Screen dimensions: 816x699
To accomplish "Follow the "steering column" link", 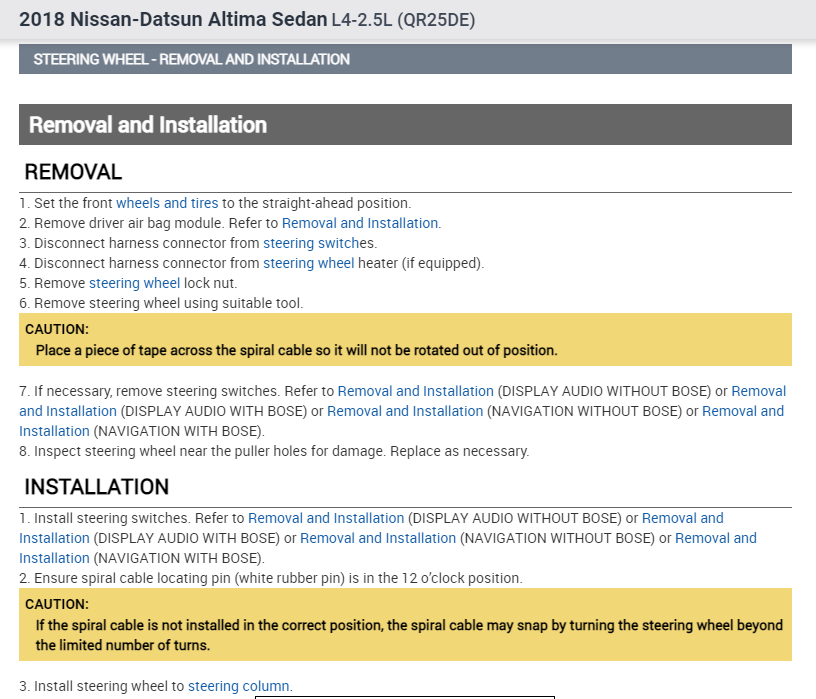I will point(239,686).
